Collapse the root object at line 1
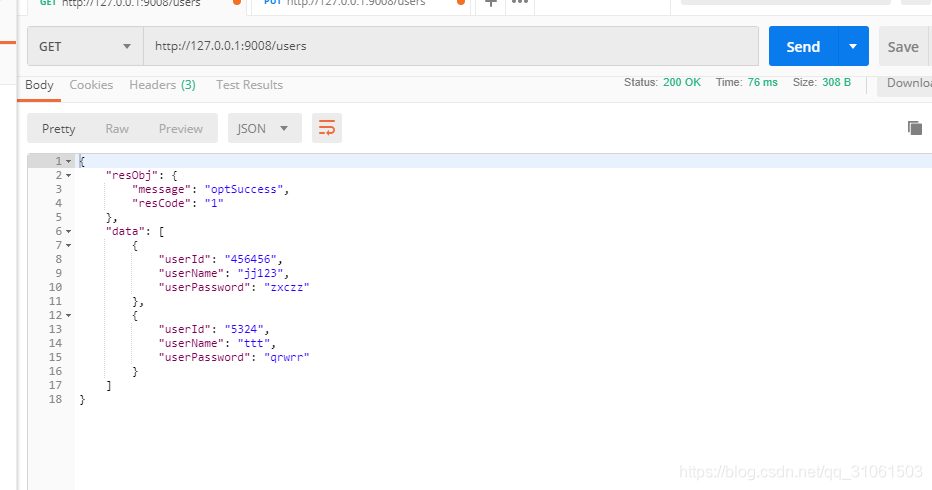The image size is (932, 490). coord(68,161)
